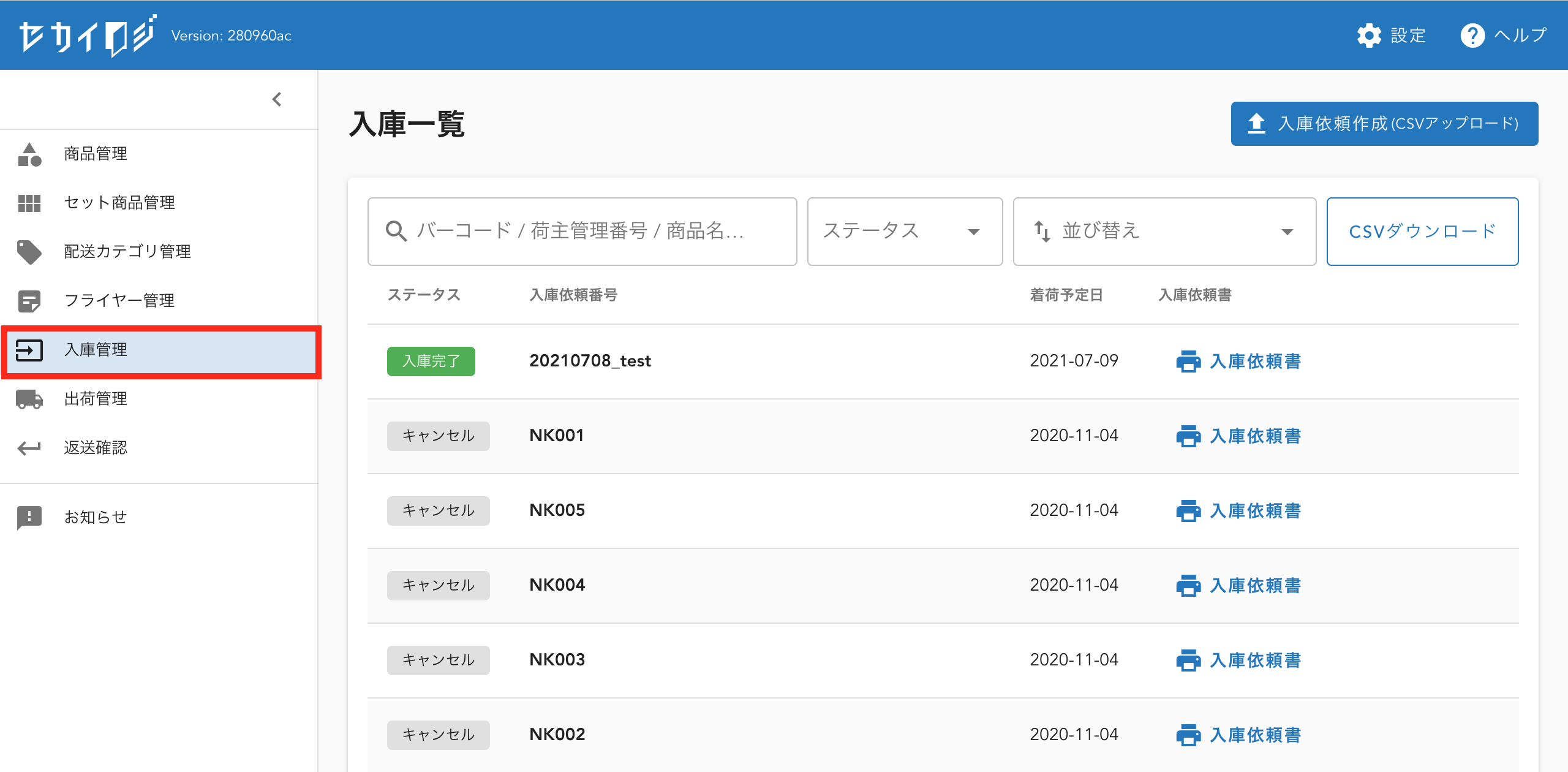Click the 商品管理 shapes icon
Viewport: 1568px width, 772px height.
(x=29, y=154)
